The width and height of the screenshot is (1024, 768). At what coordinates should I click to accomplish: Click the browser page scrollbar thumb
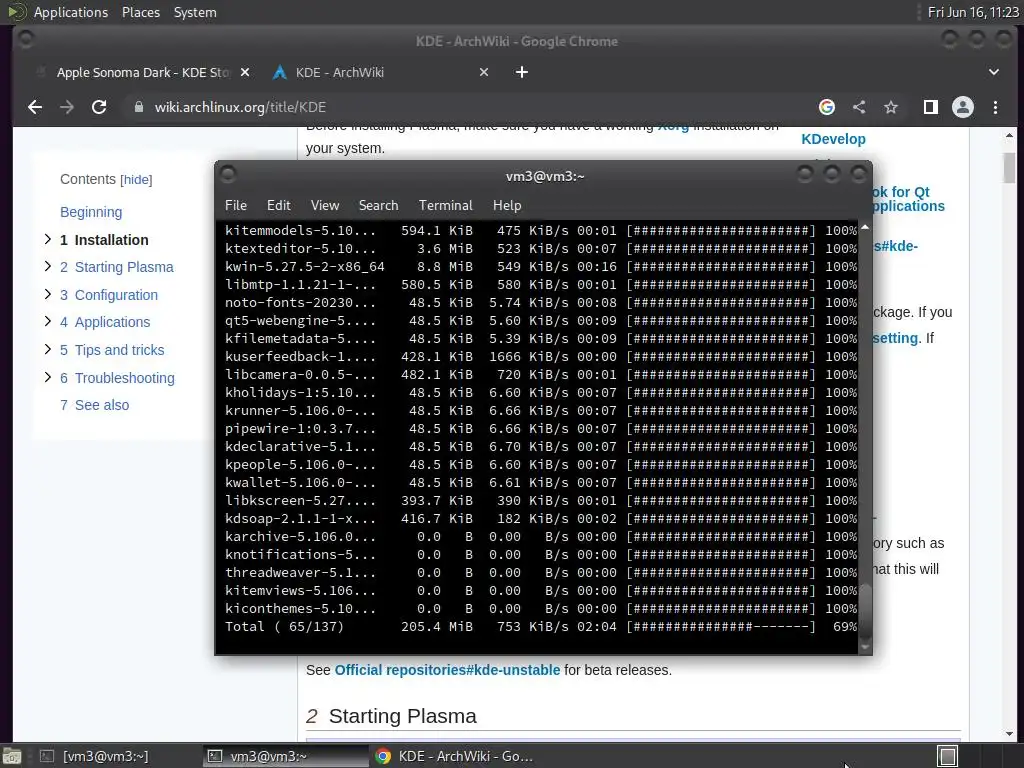pyautogui.click(x=1010, y=168)
